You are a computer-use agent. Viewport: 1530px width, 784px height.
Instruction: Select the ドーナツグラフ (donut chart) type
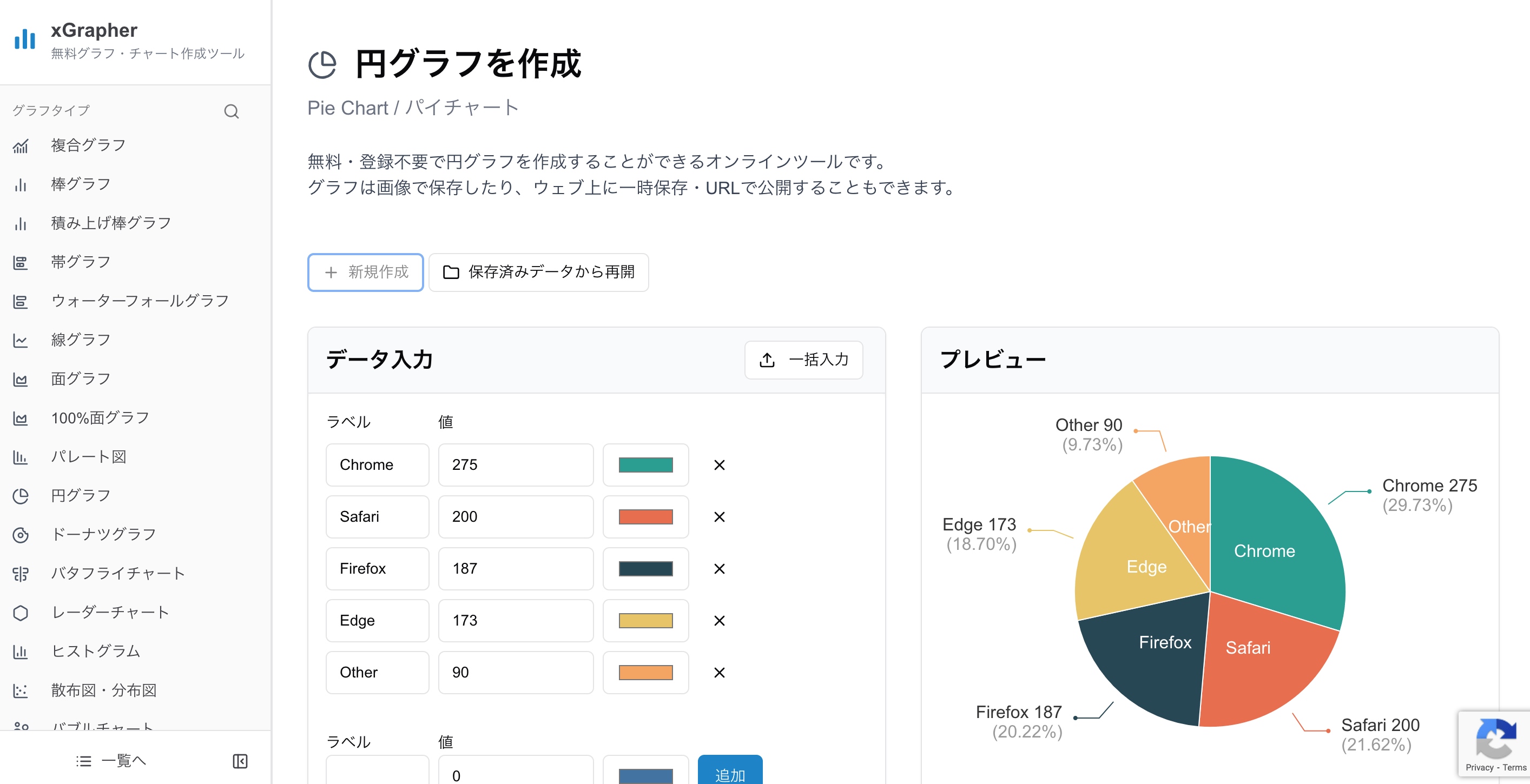(x=103, y=534)
